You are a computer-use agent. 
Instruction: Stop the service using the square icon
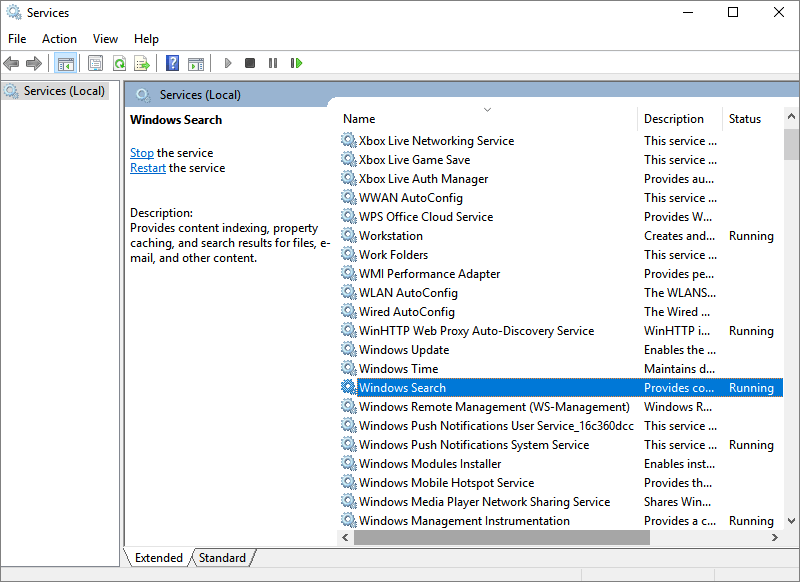(250, 63)
